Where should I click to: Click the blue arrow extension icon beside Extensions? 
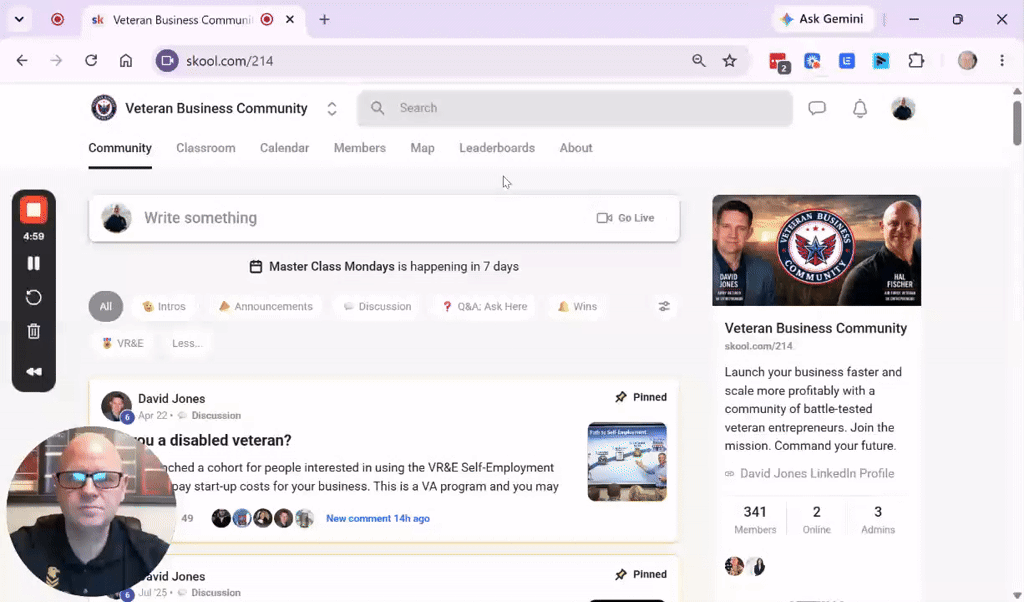click(x=881, y=61)
